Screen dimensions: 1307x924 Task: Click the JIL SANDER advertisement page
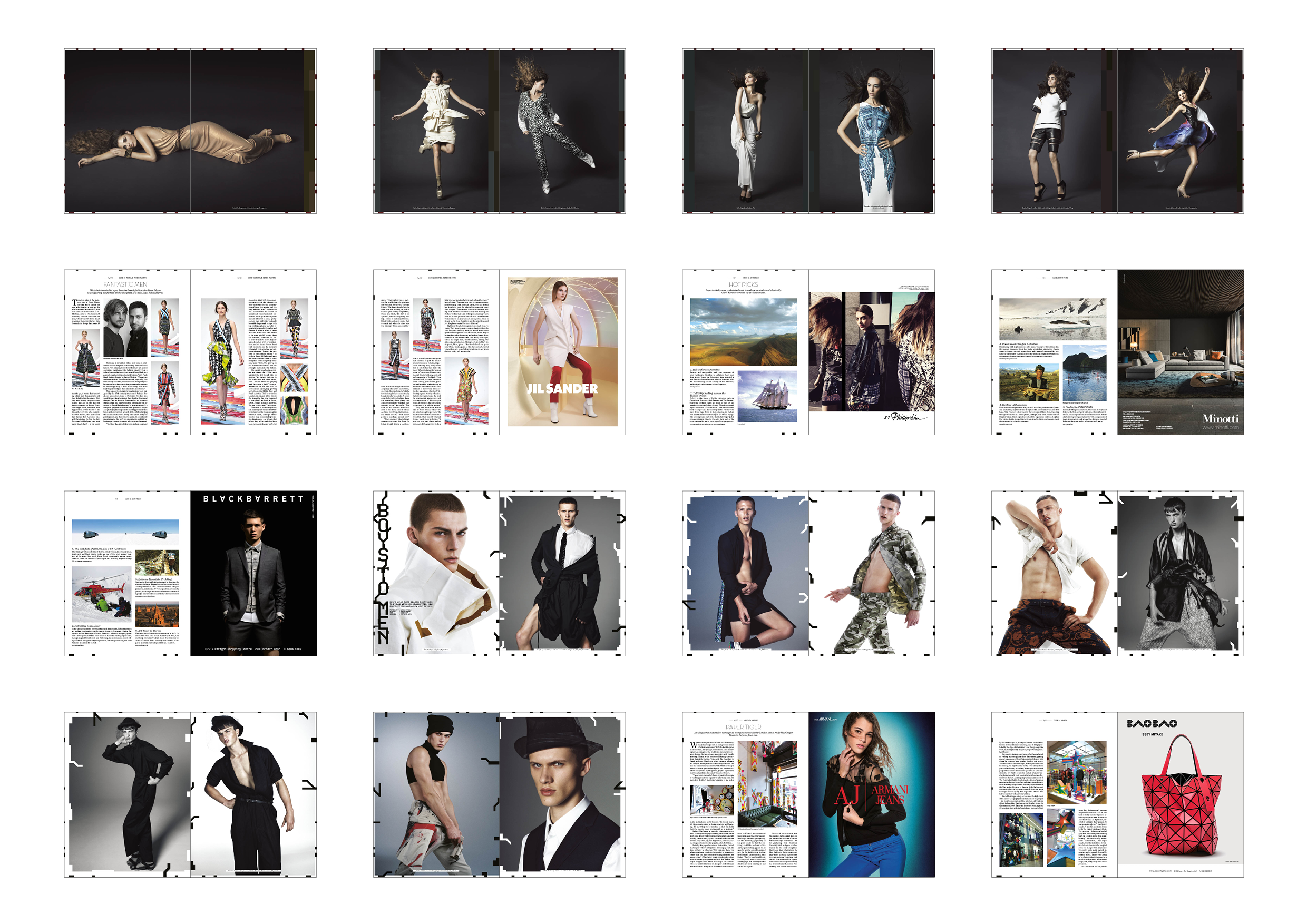click(562, 351)
